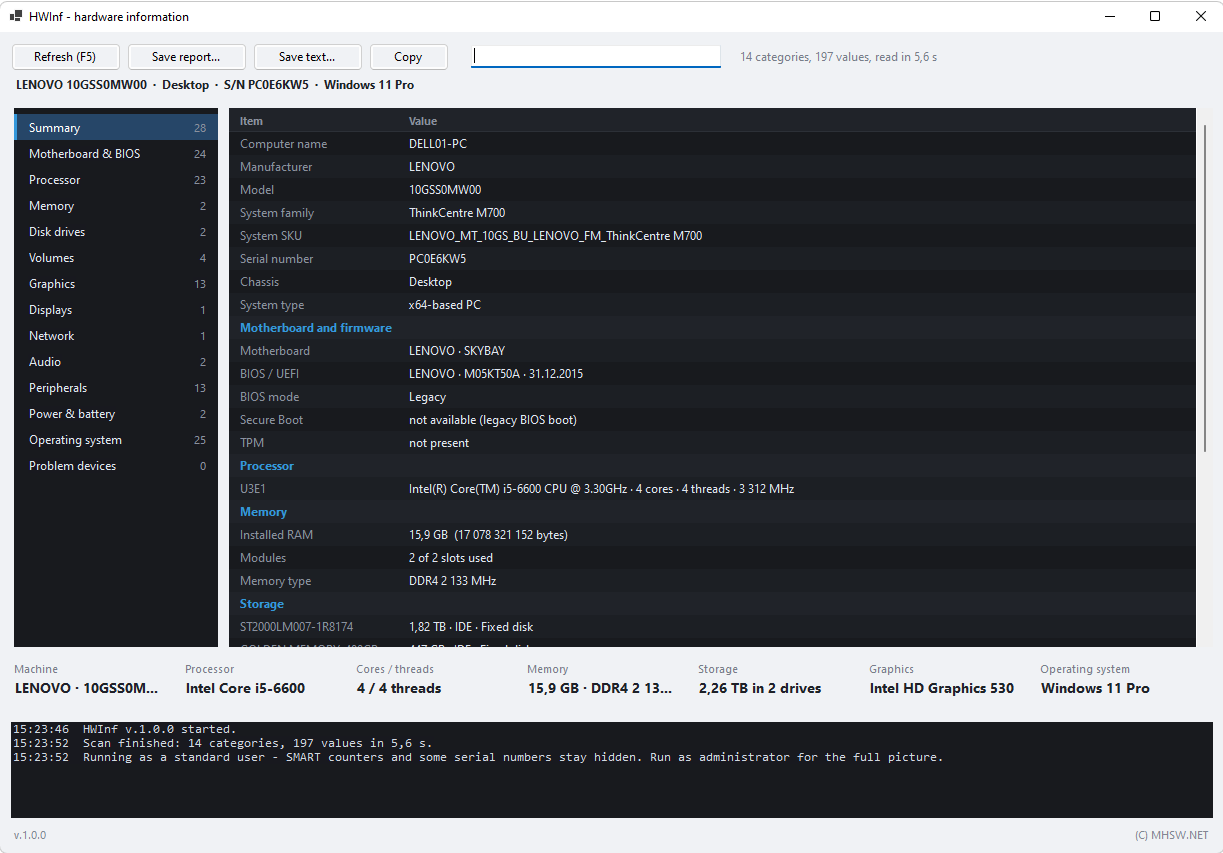This screenshot has height=853, width=1223.
Task: Click the Save text... button
Action: [x=307, y=57]
